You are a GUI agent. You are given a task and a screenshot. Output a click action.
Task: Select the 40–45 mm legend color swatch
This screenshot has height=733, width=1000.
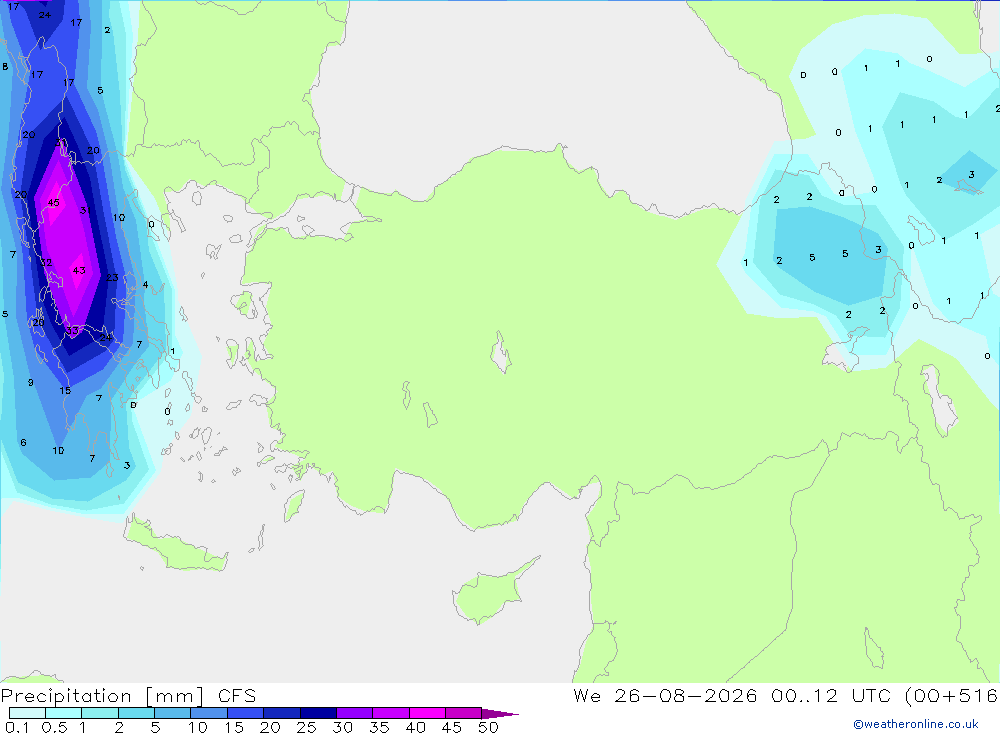pyautogui.click(x=427, y=713)
